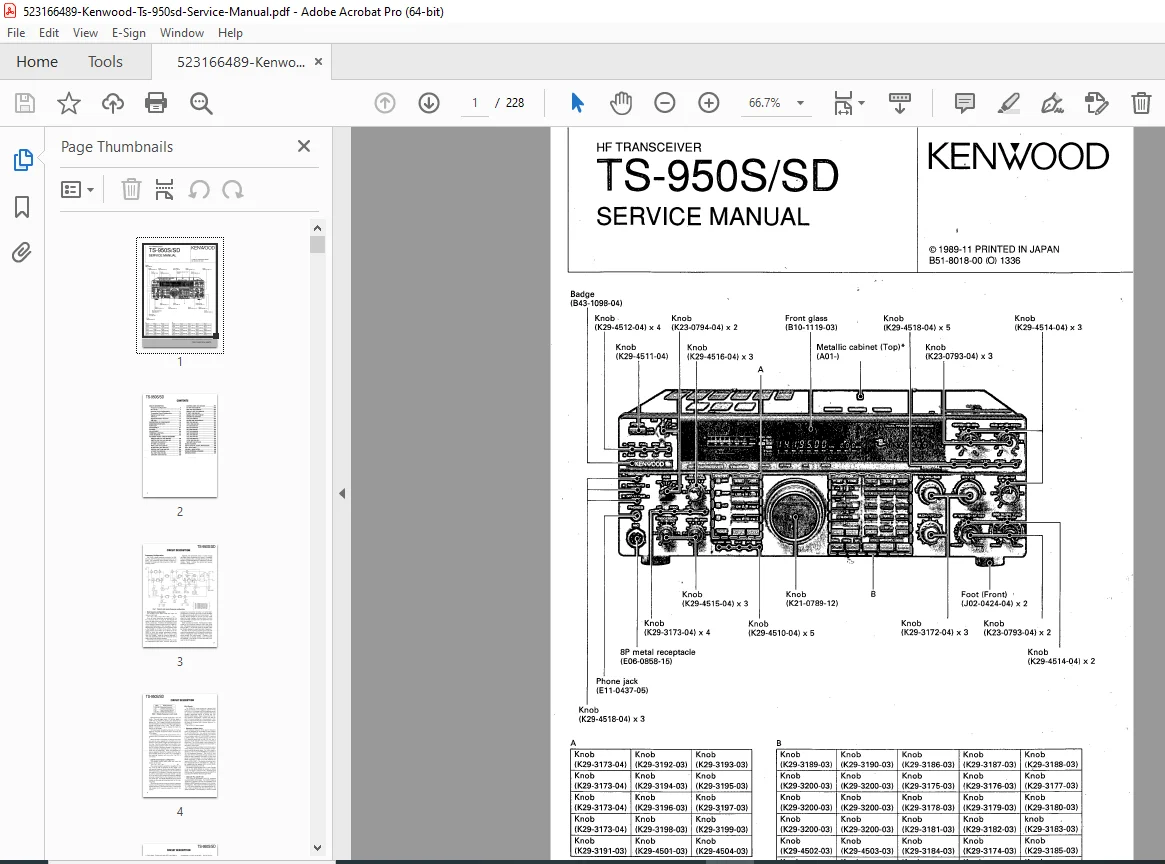
Task: Select page 3 thumbnail
Action: coord(180,596)
